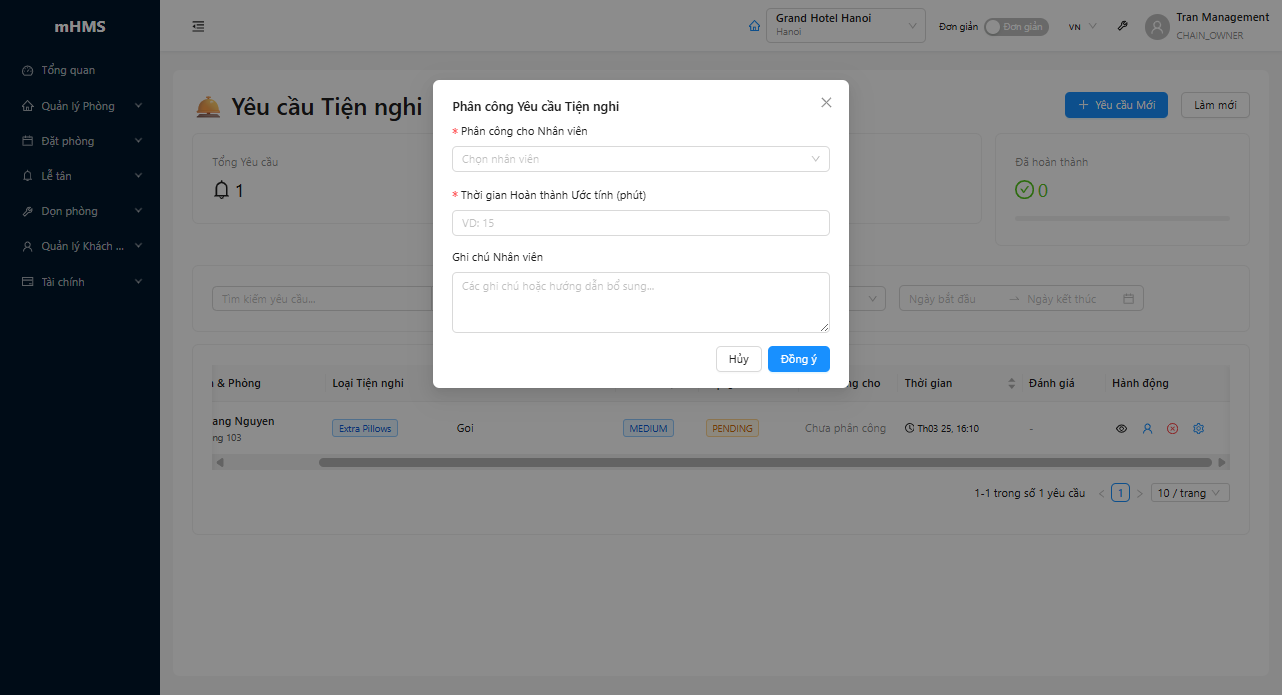Click the sidebar collapse icon next to mHMS logo

(197, 26)
